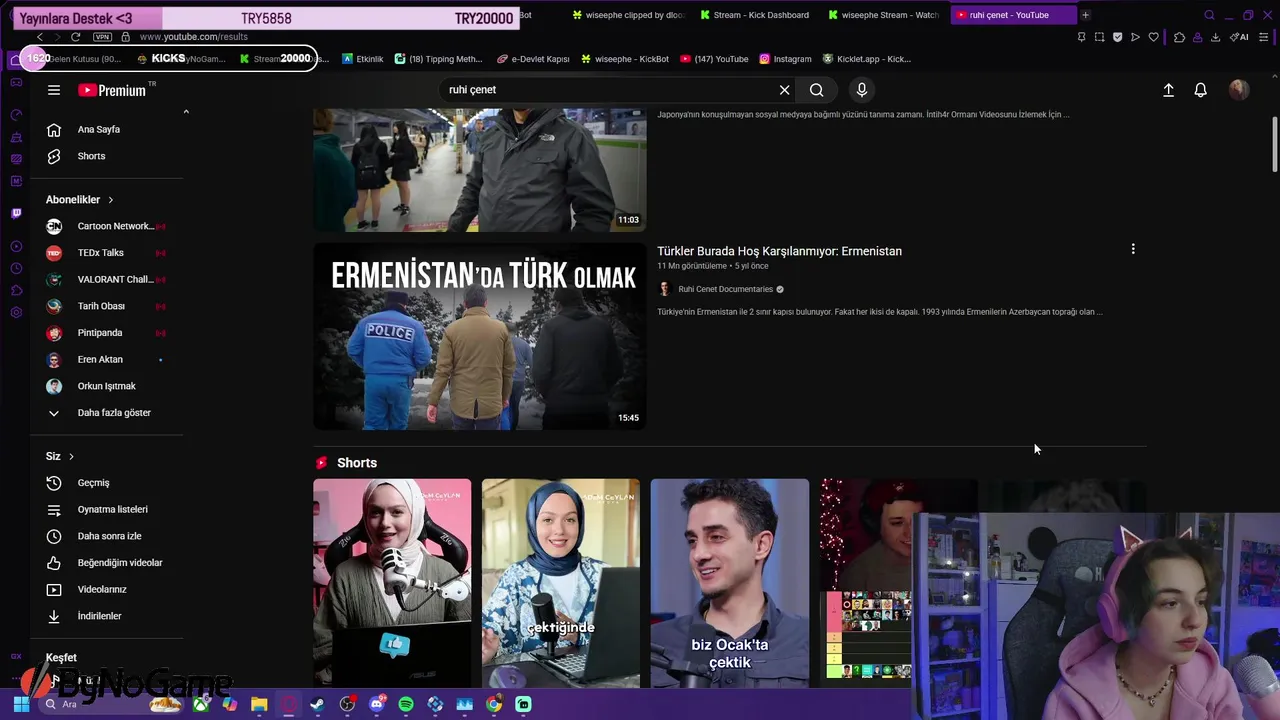1280x720 pixels.
Task: Click the VPN badge in address bar
Action: (102, 37)
